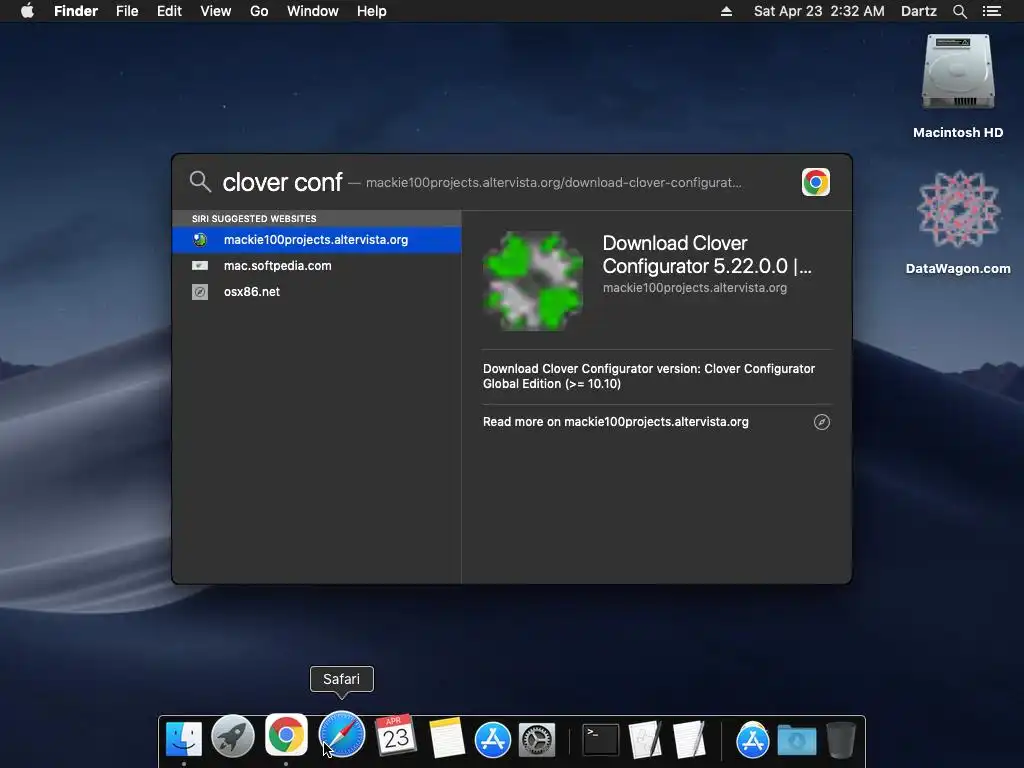Open App Store next to Notes in Dock
Screen dimensions: 1024x768
pyautogui.click(x=492, y=740)
